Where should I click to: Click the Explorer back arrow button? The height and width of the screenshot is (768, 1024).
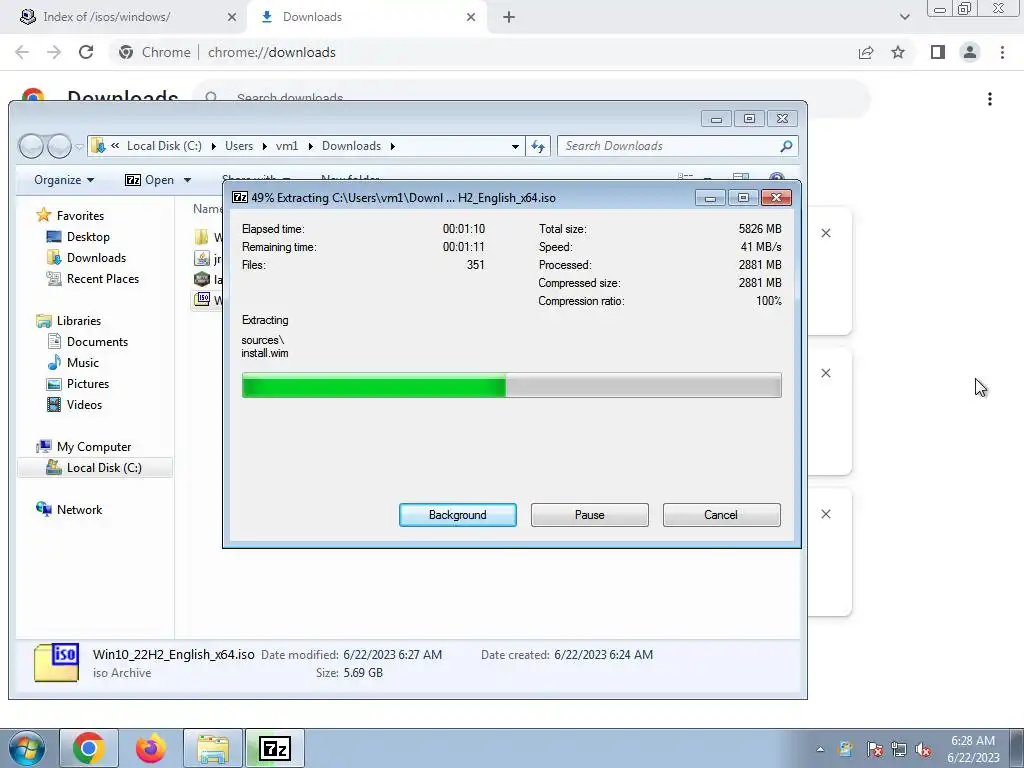[31, 146]
